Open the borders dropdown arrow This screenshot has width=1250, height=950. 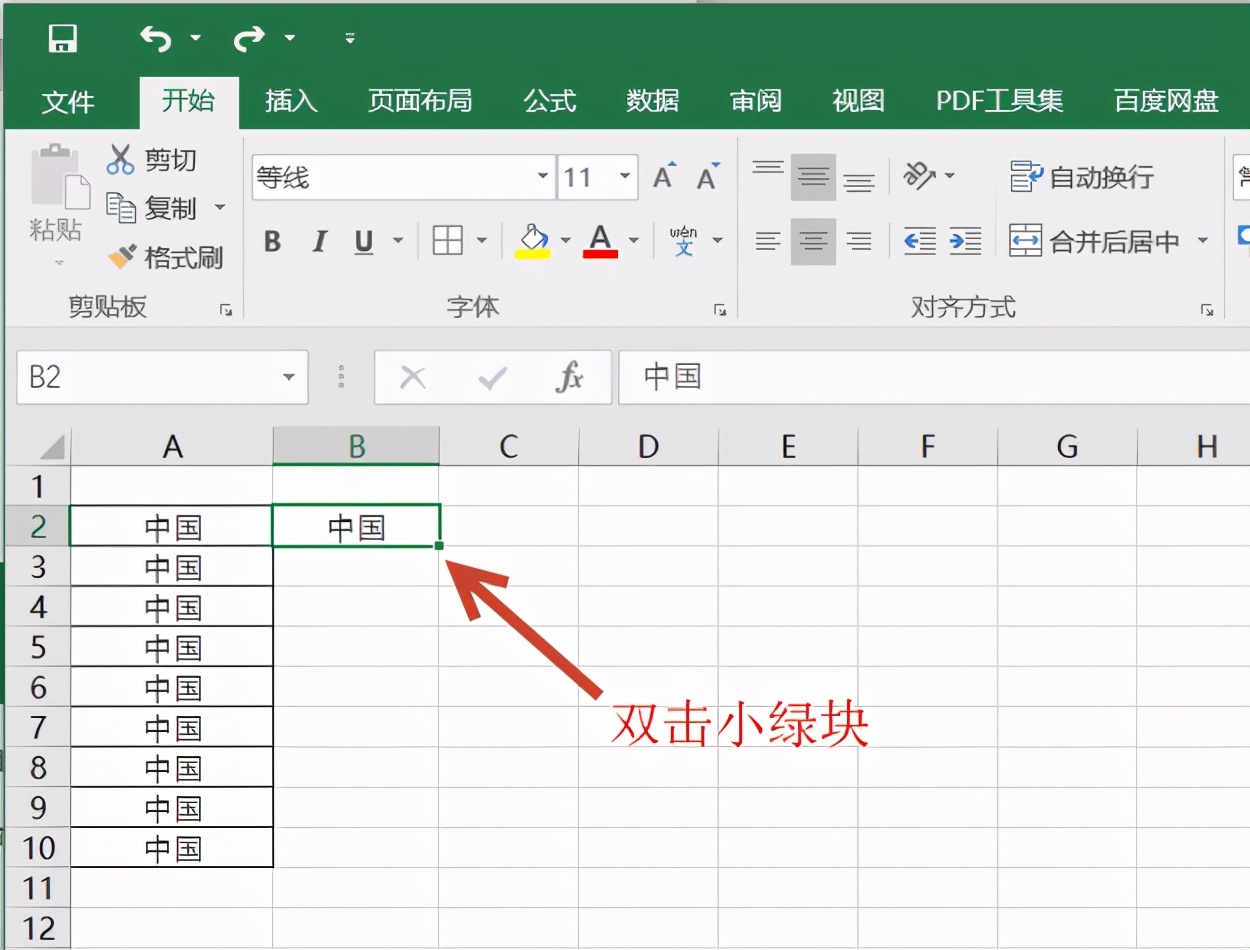coord(482,241)
